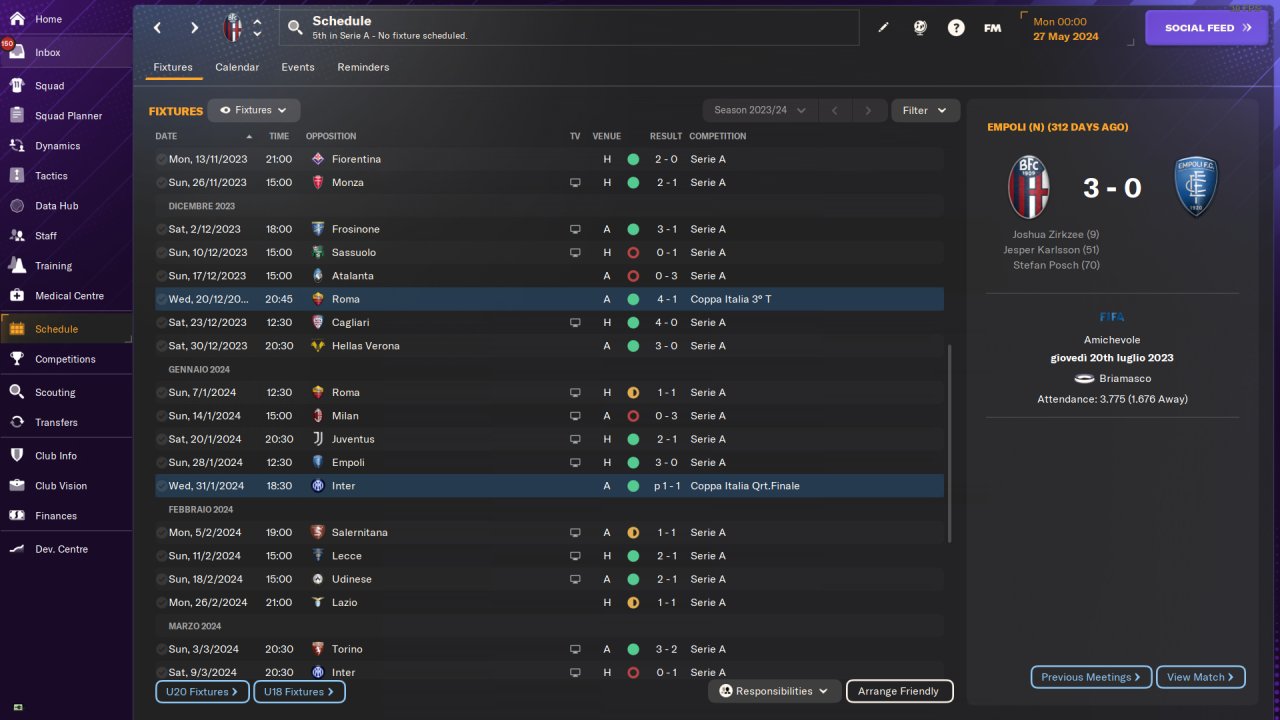Click Arrange Friendly button
This screenshot has width=1280, height=720.
[x=899, y=691]
